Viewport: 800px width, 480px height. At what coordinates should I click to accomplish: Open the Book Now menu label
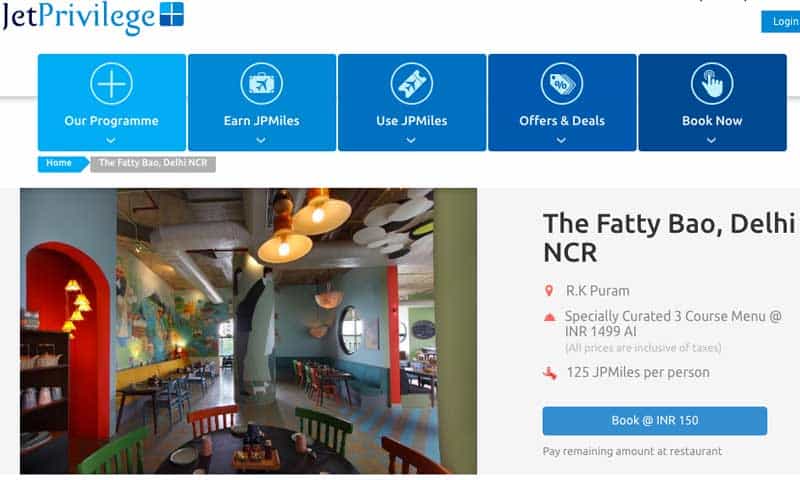pos(712,121)
